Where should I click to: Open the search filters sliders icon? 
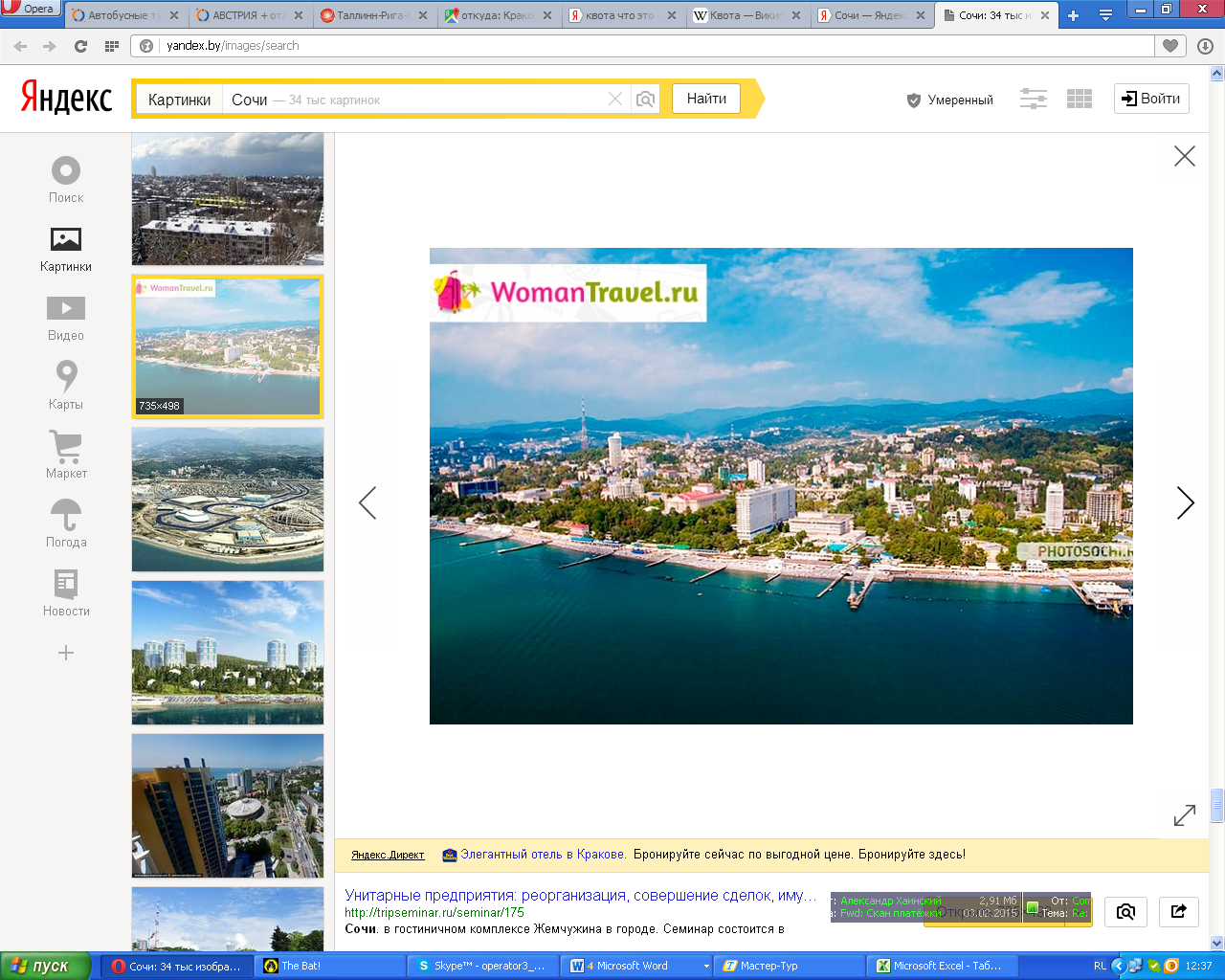pyautogui.click(x=1033, y=99)
